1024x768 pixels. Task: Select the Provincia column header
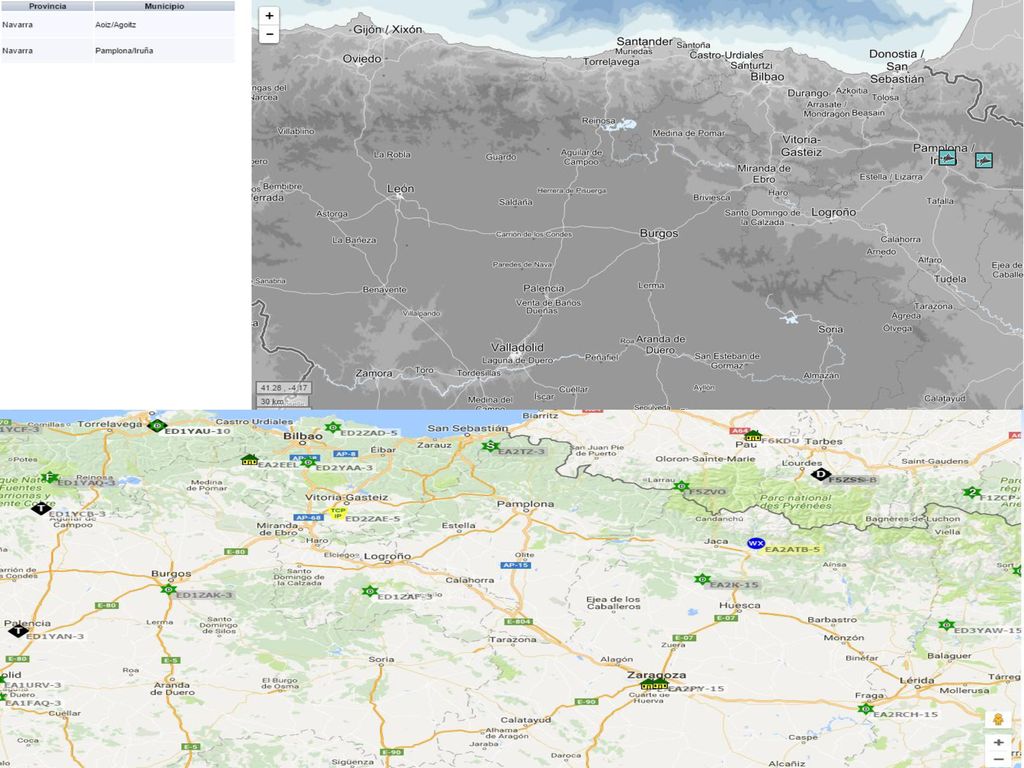point(47,6)
